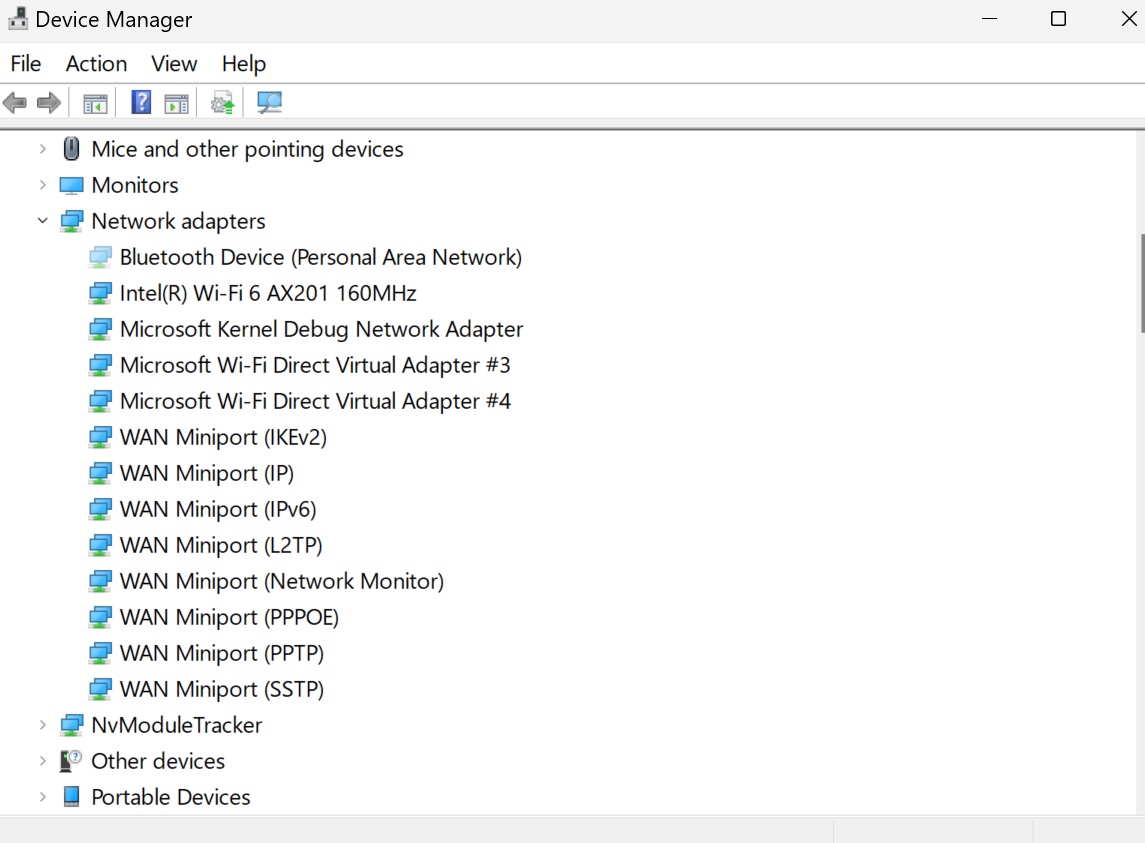Click the WAN Miniport (SSTP) icon
Image resolution: width=1145 pixels, height=843 pixels.
(100, 689)
